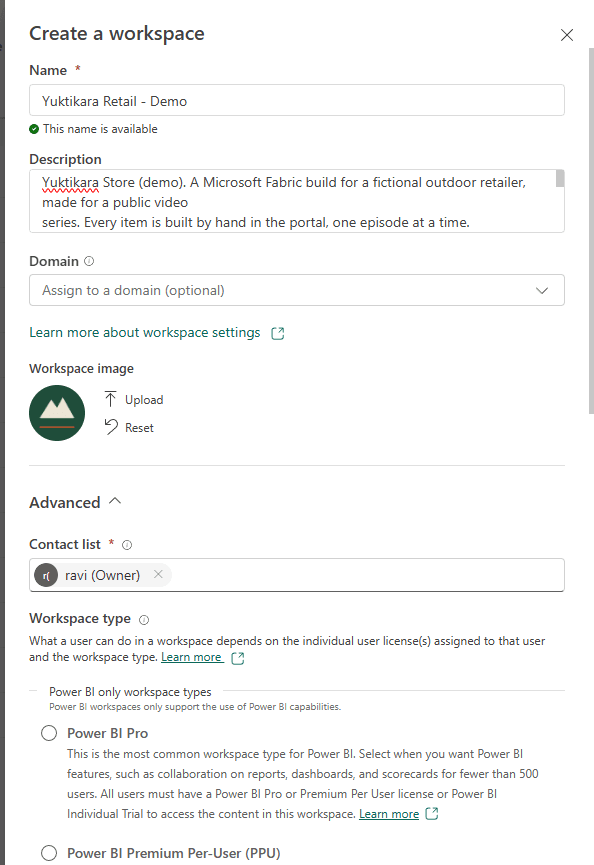Show the Contact list info icon

(x=127, y=545)
